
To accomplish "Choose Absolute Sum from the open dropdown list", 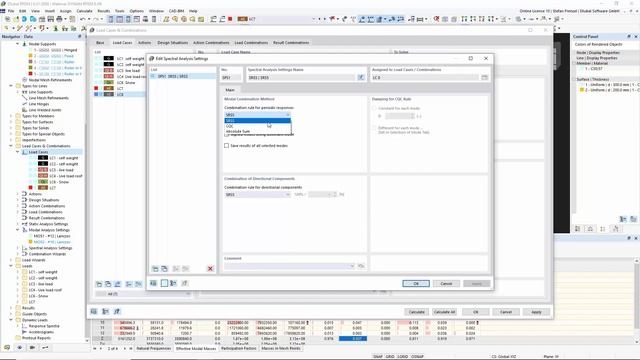I will point(258,131).
